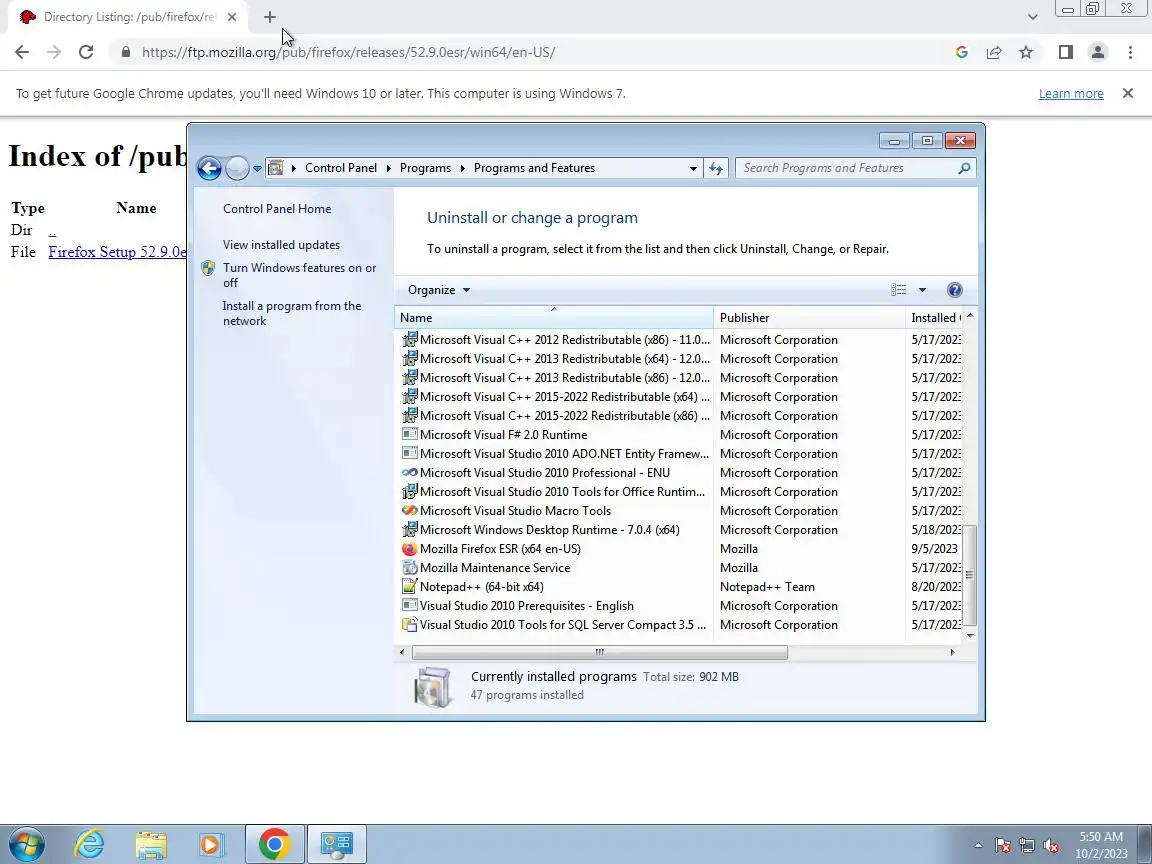
Task: Open Chrome three-dot menu
Action: [1130, 52]
